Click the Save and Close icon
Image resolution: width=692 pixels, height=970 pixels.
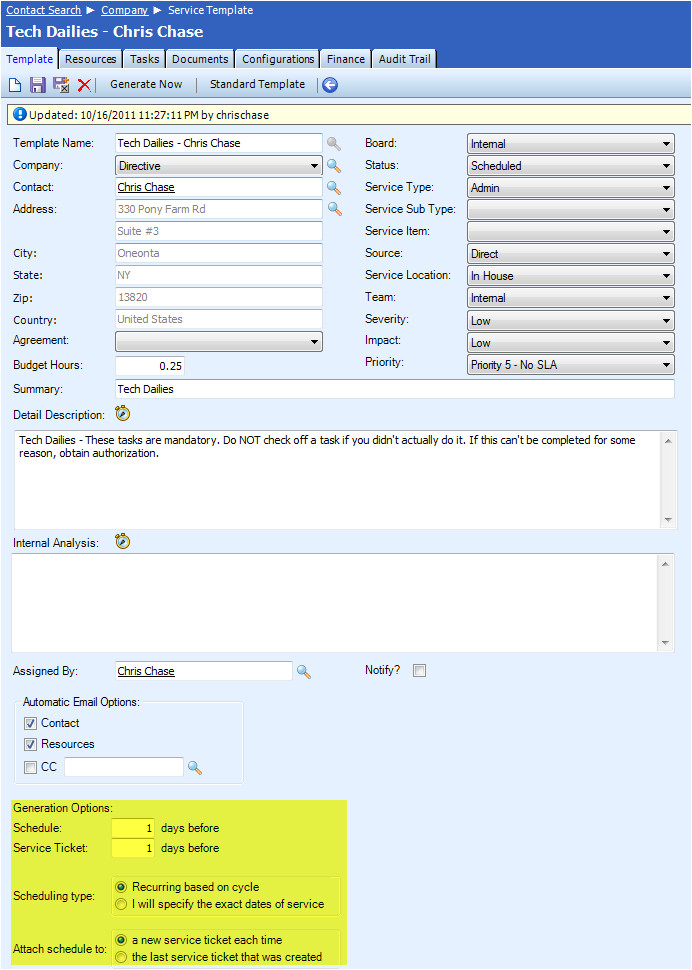coord(61,85)
